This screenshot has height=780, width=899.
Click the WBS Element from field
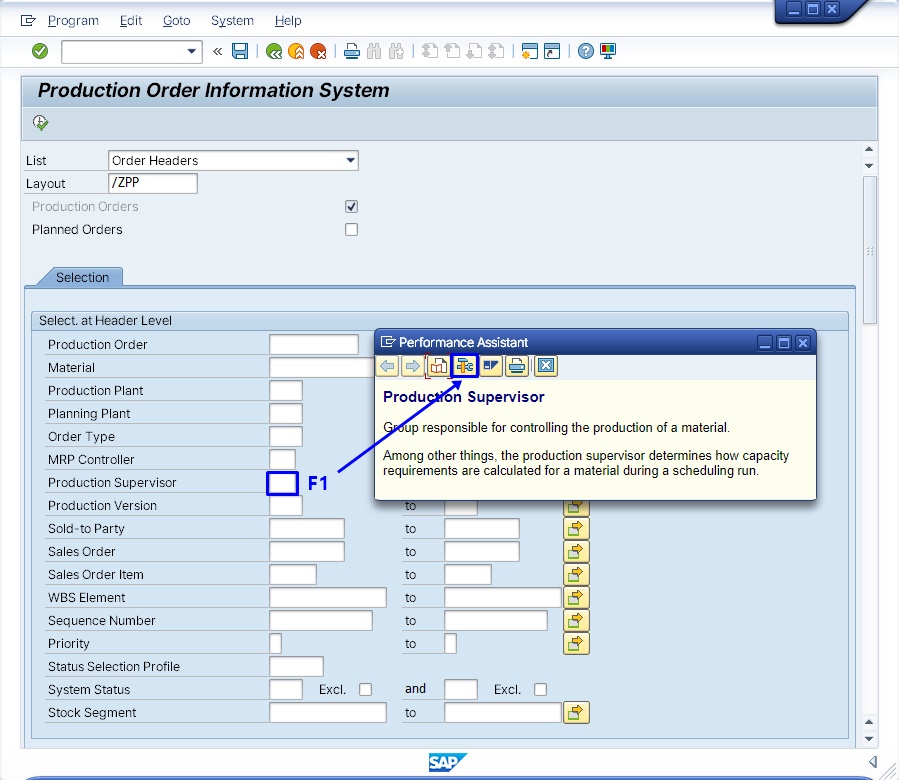328,597
